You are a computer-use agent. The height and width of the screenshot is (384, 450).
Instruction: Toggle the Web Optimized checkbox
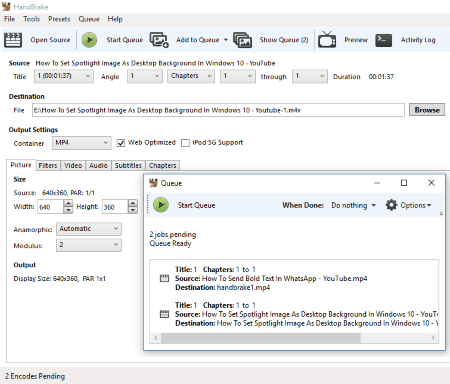click(x=121, y=143)
